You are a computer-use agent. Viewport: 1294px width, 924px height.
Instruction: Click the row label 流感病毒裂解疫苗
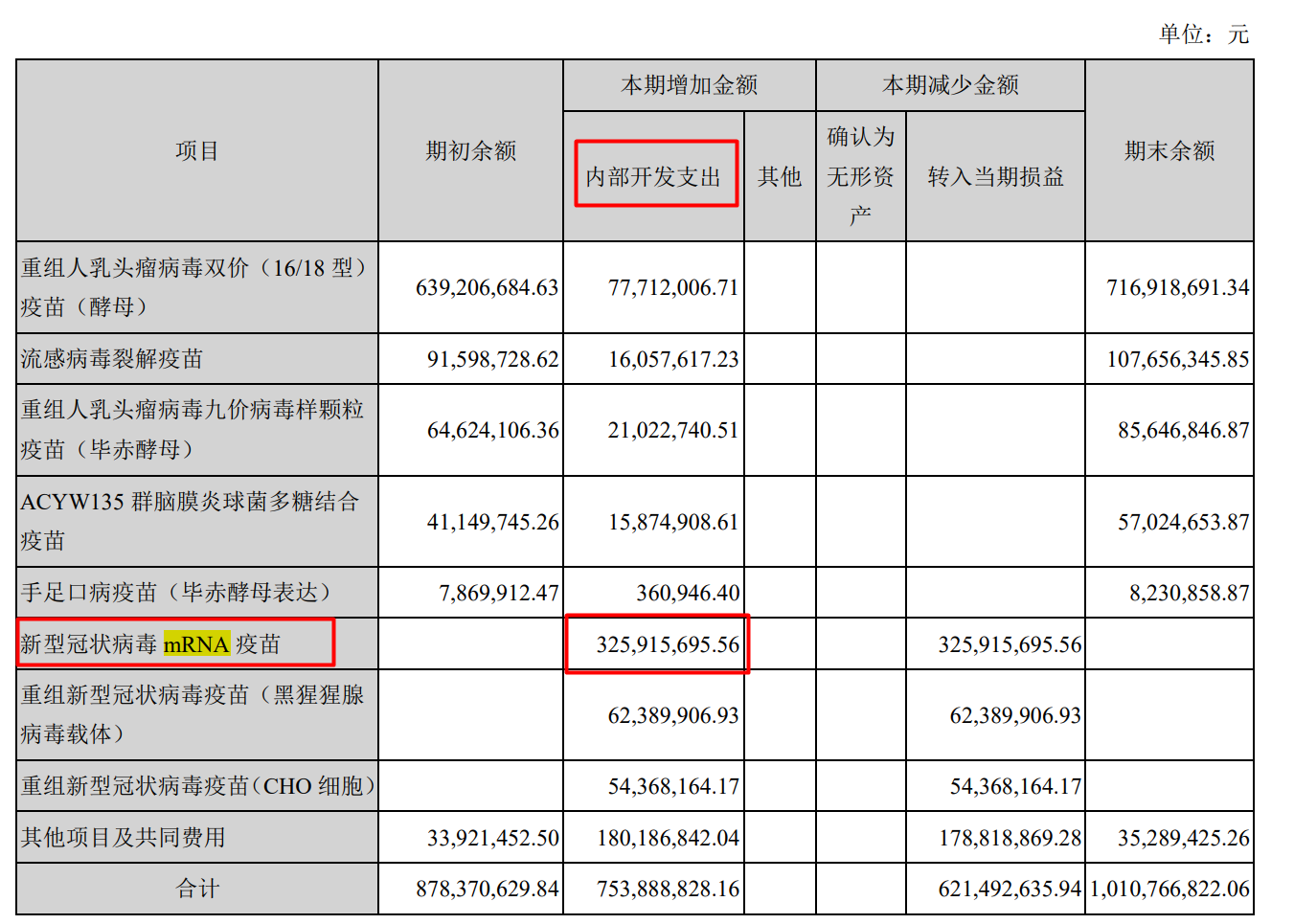(112, 358)
